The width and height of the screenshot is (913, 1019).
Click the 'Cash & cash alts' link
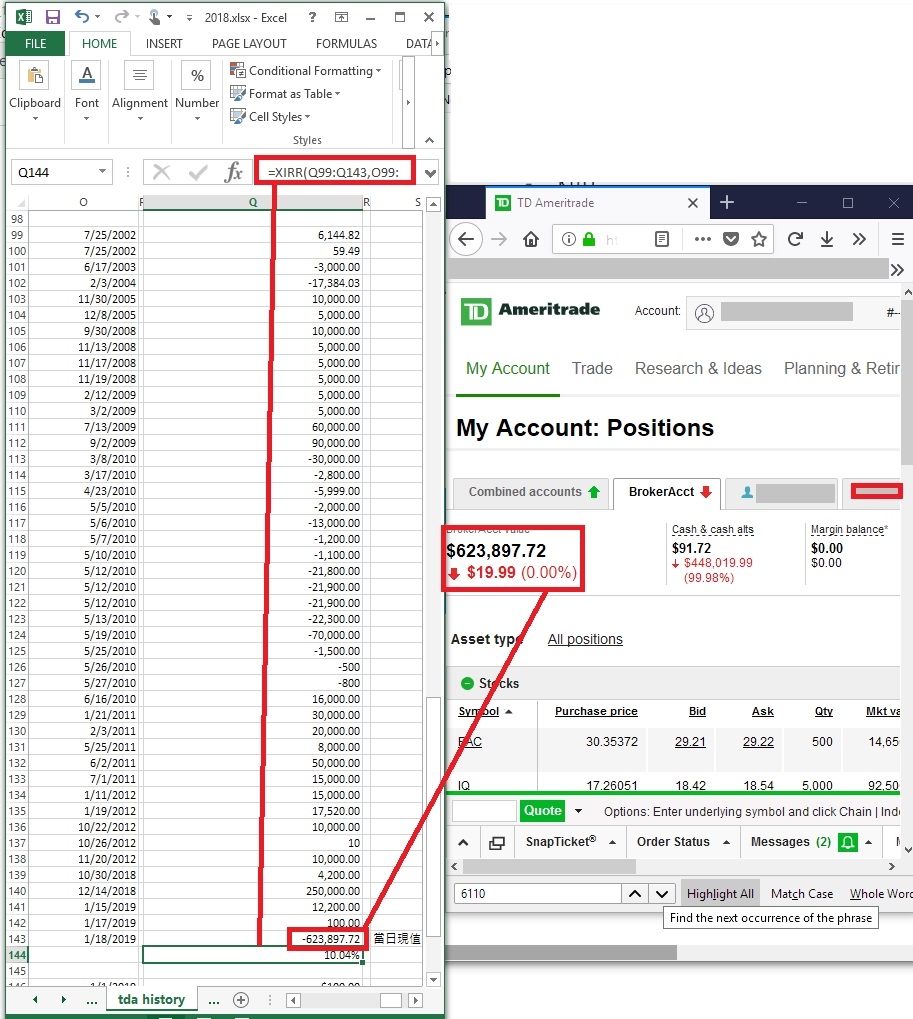coord(713,530)
